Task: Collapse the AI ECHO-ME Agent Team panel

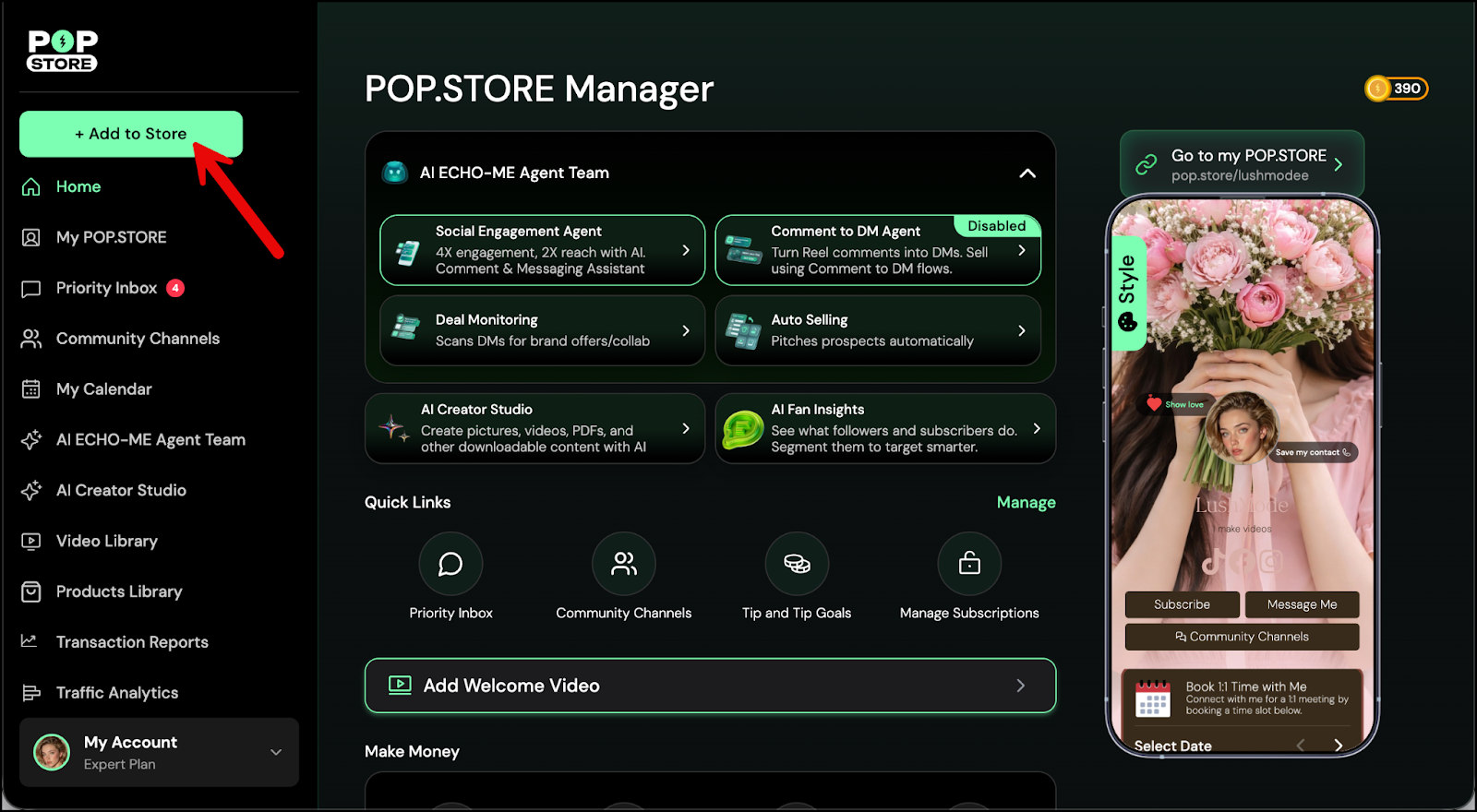Action: [x=1027, y=173]
